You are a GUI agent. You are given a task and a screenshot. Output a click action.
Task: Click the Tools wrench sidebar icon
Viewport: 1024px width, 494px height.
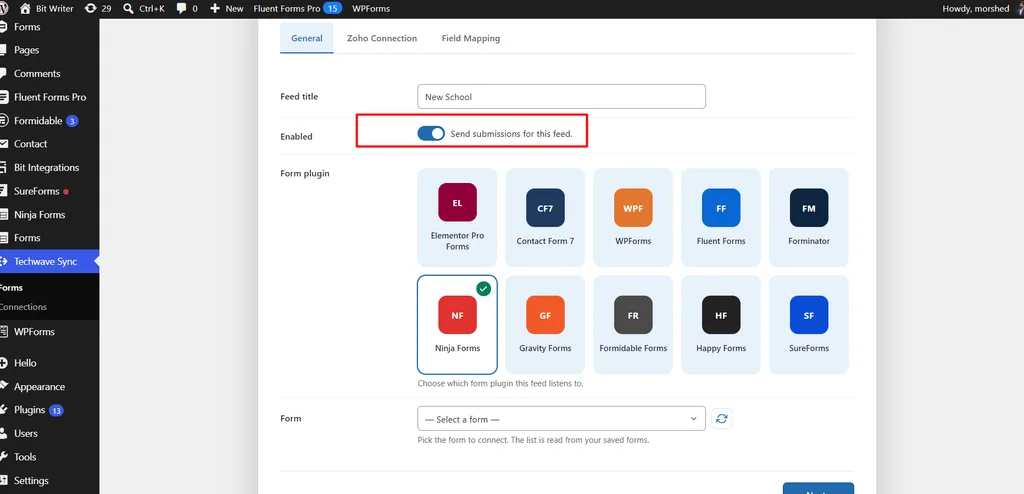pos(3,457)
